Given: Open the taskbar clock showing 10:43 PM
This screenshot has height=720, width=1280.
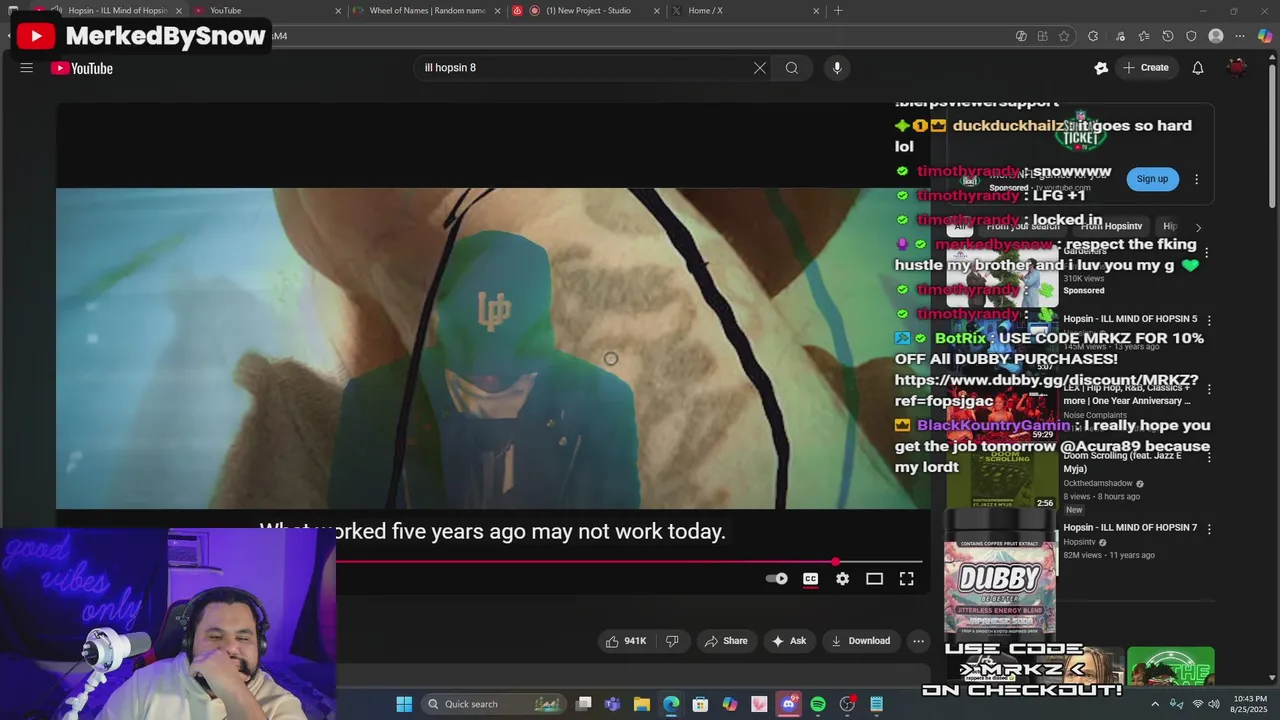Looking at the screenshot, I should 1250,704.
